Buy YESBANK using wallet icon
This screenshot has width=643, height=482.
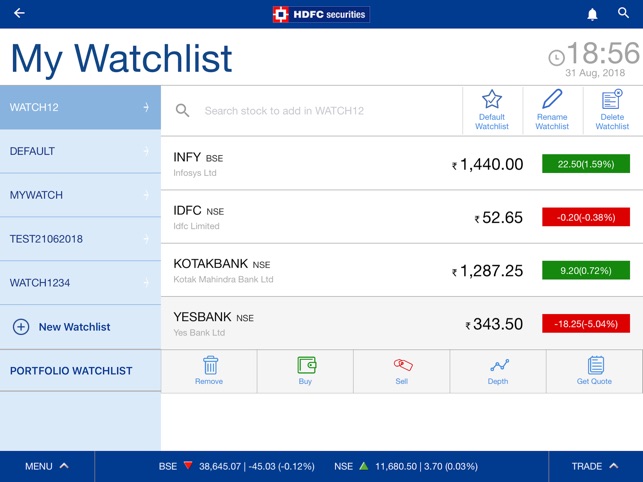pos(306,365)
